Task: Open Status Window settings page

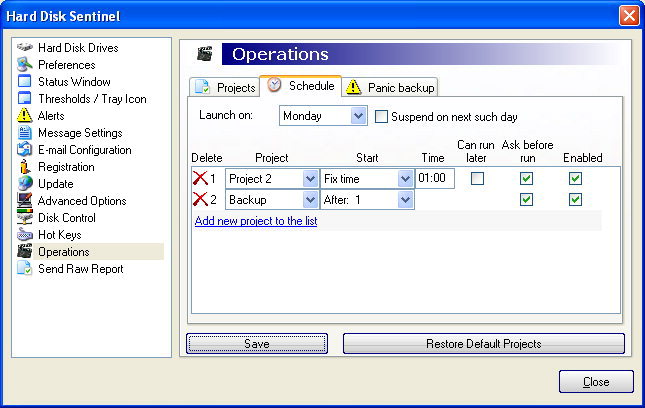Action: coord(74,82)
